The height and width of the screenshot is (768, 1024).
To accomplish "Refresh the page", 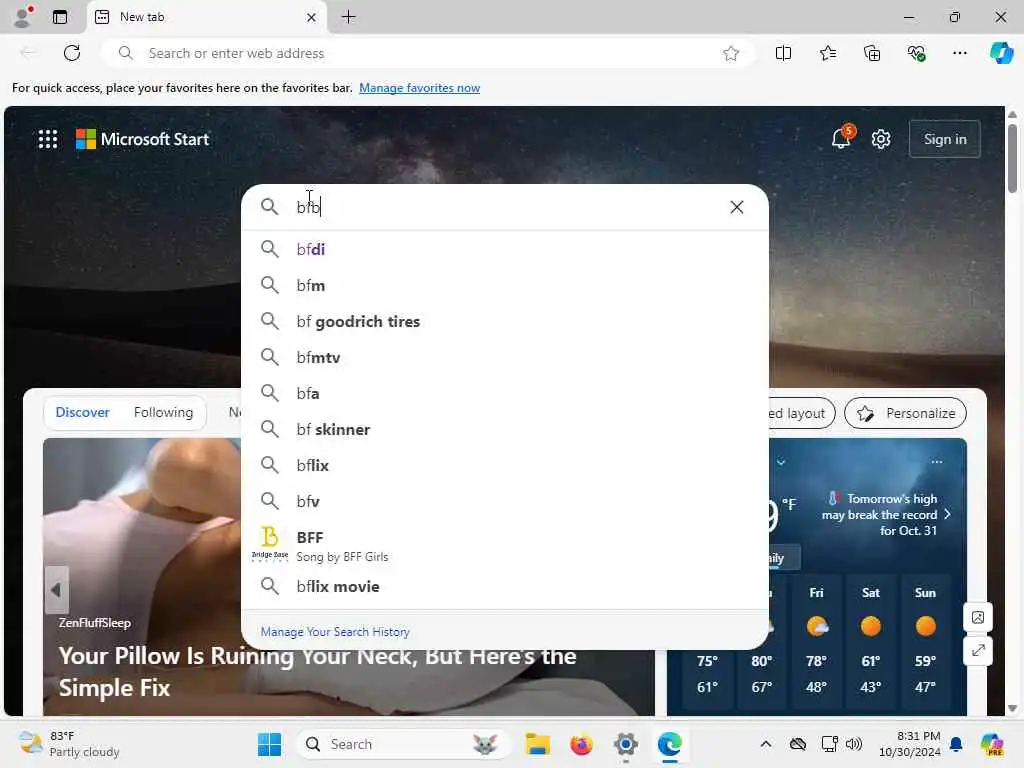I will 72,53.
